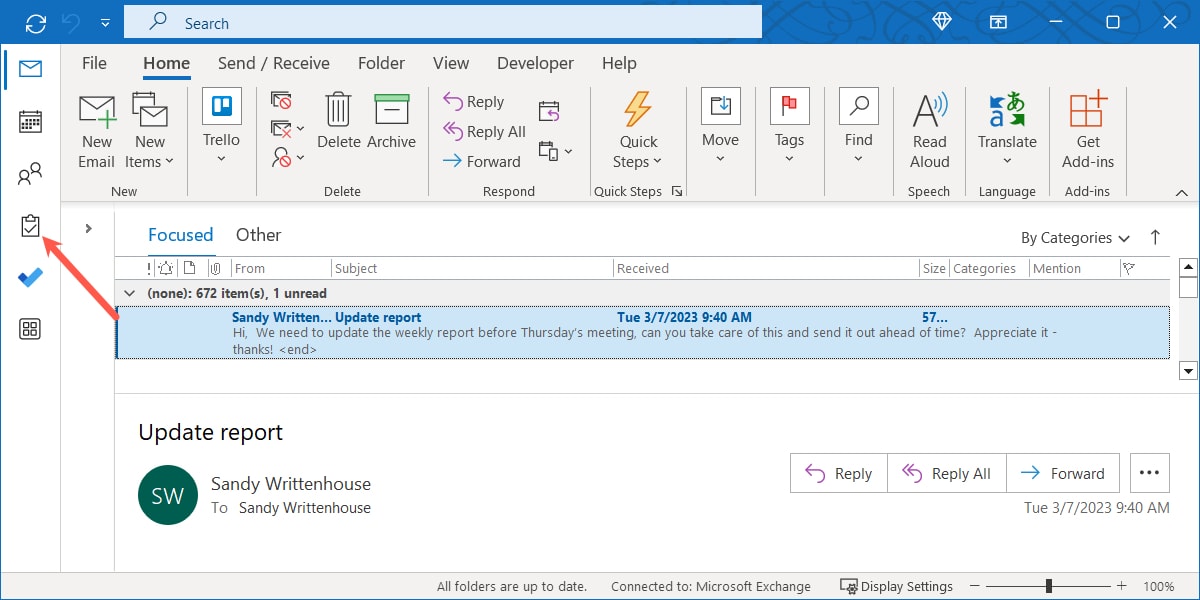
Task: Open the Send / Receive ribbon tab
Action: (x=273, y=62)
